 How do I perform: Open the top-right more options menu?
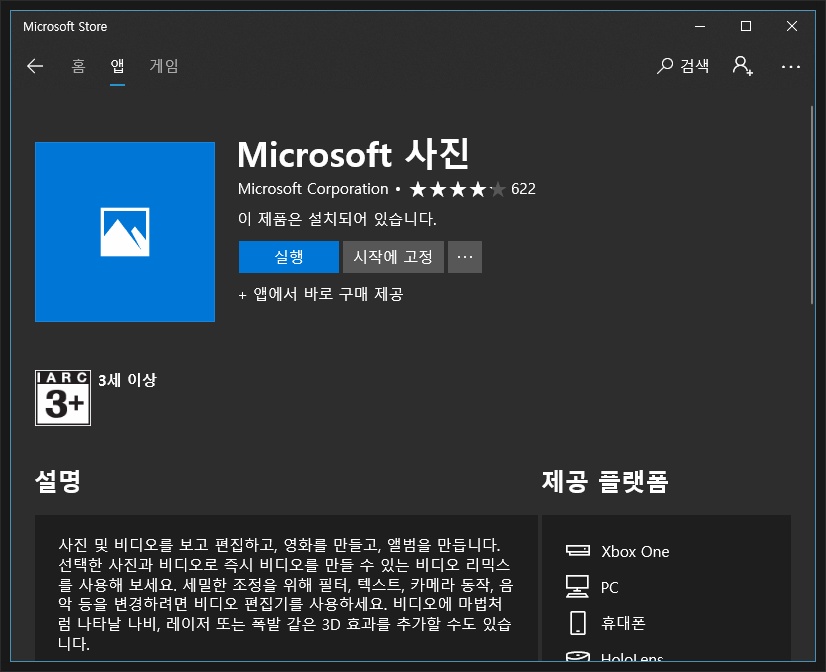pyautogui.click(x=791, y=67)
